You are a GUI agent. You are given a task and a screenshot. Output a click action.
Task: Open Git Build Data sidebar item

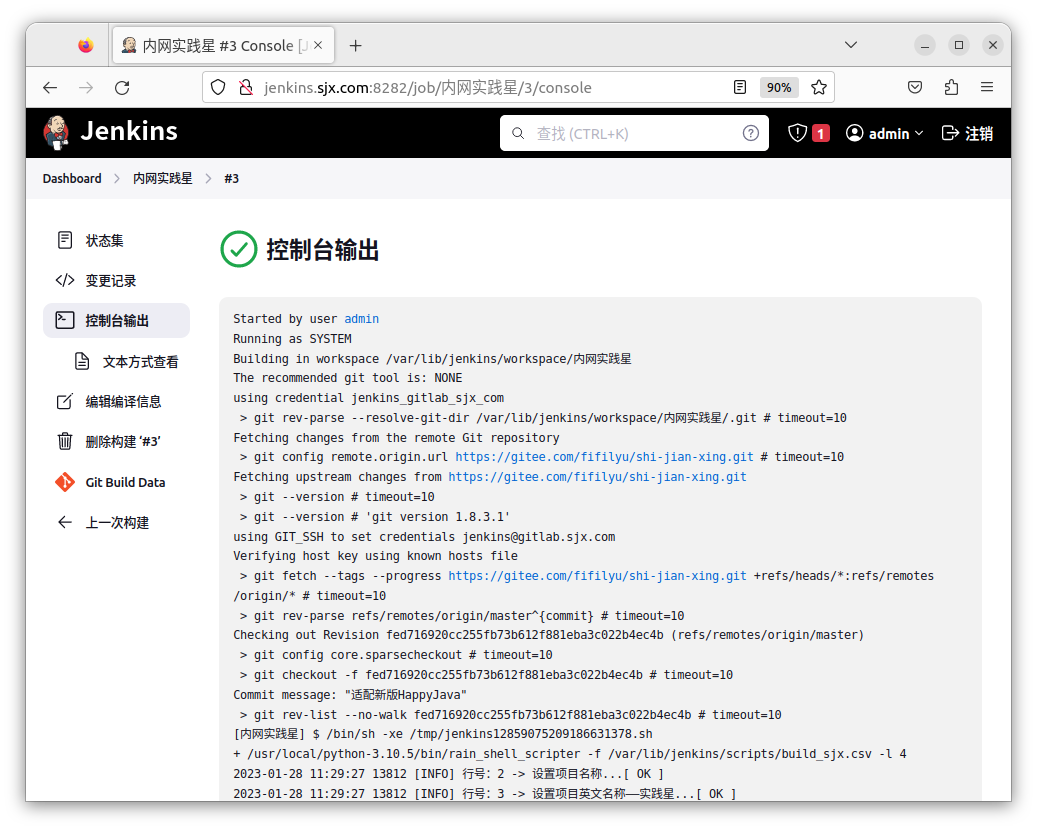(x=125, y=482)
